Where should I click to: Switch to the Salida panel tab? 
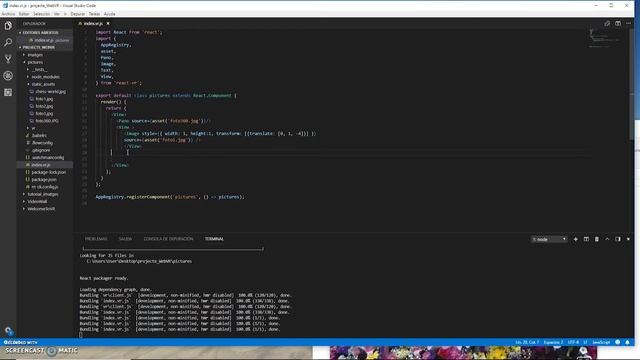(125, 239)
